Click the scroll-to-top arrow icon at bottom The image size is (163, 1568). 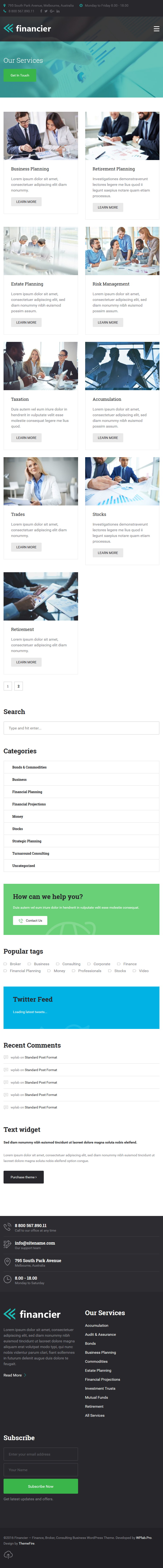pos(8,1554)
